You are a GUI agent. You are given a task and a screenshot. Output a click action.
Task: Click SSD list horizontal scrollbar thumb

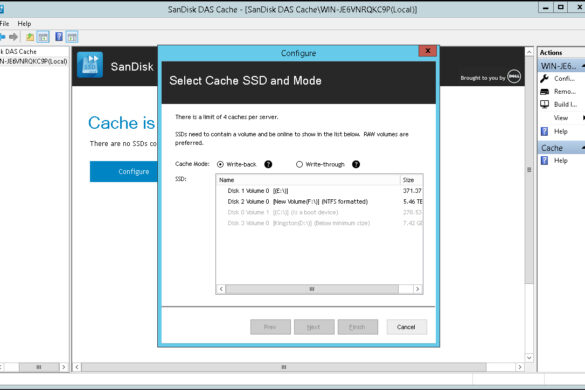coord(312,289)
